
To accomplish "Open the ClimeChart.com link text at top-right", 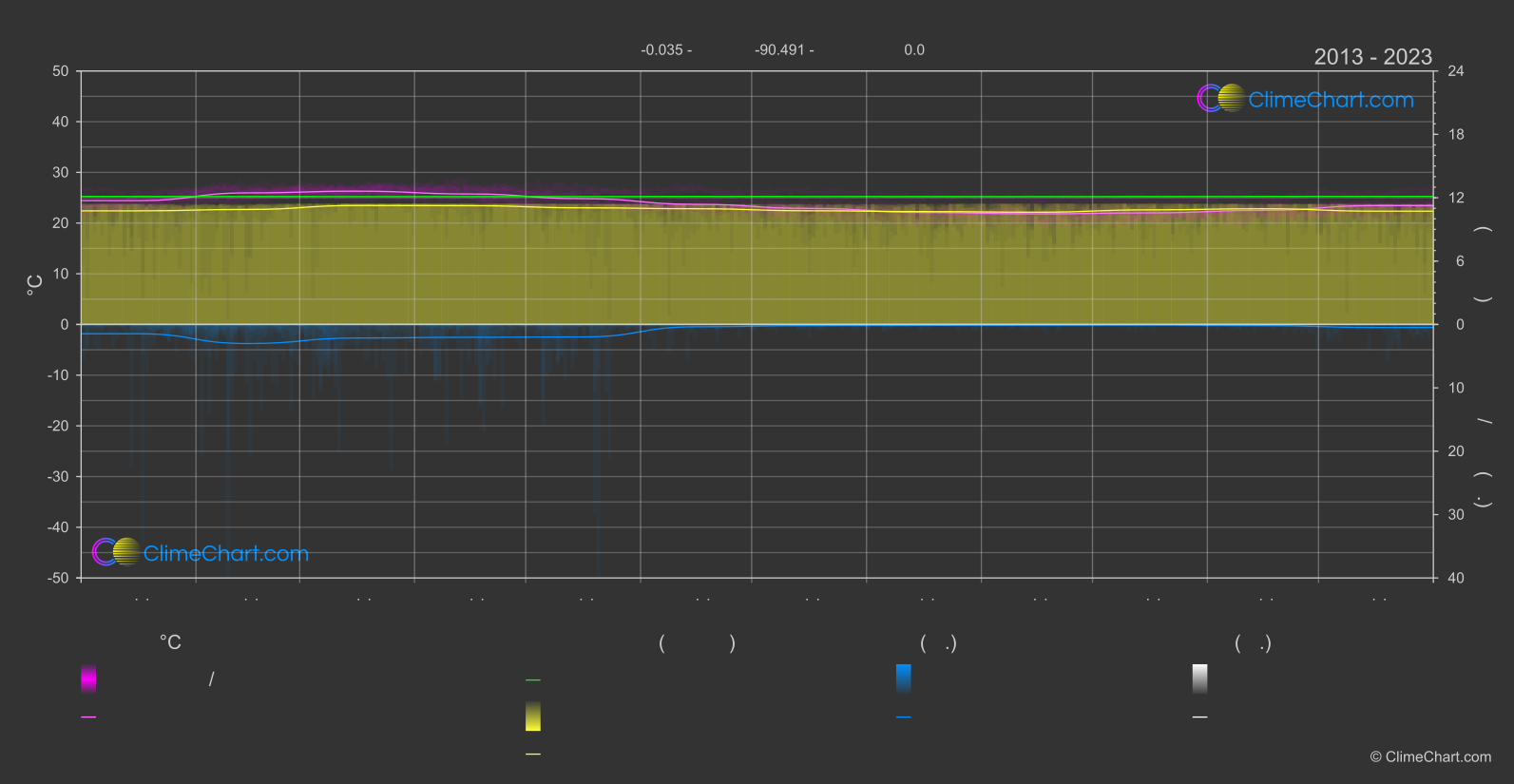I will pos(1331,100).
